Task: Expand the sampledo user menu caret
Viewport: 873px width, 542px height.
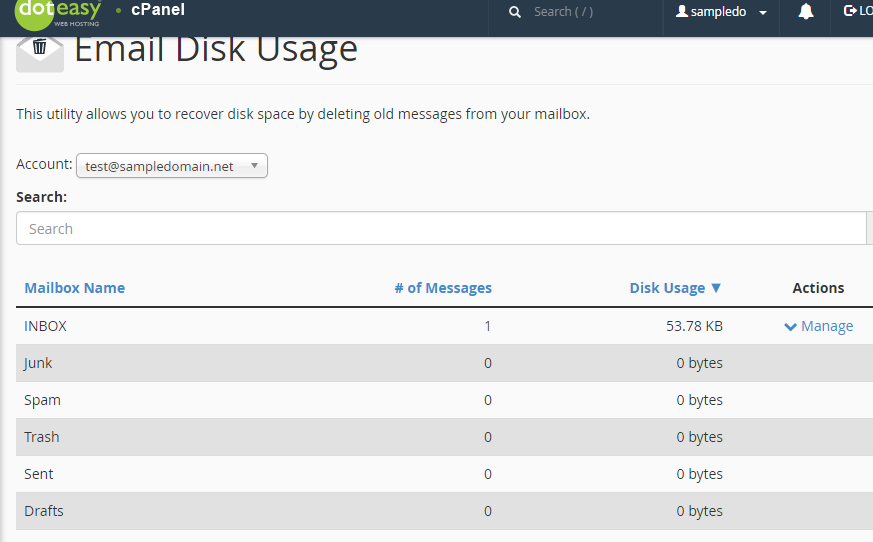Action: click(x=763, y=12)
